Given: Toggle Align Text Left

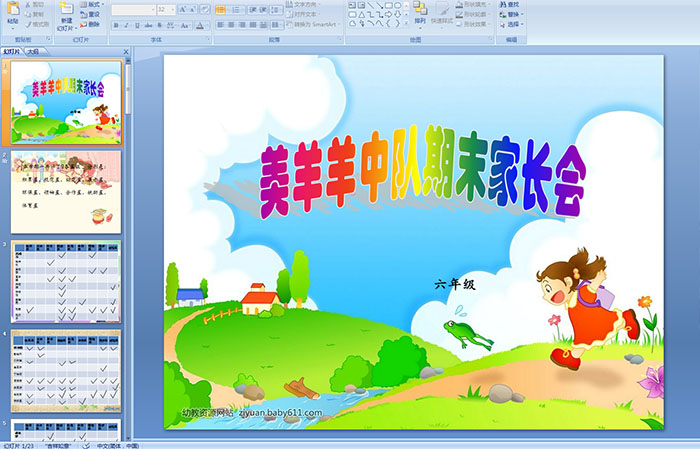Looking at the screenshot, I should click(x=221, y=25).
